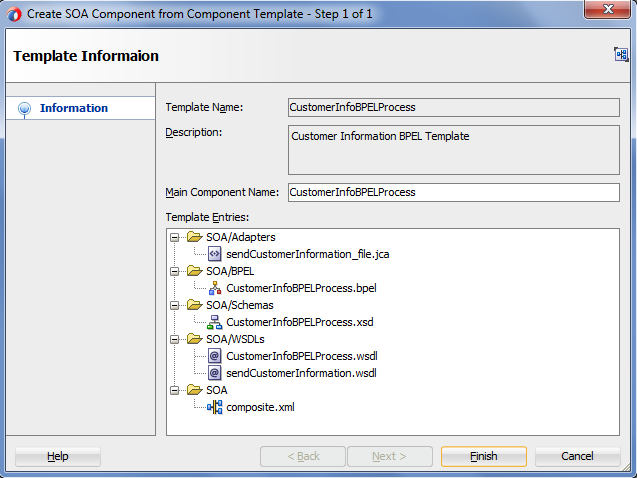Collapse the SOA/WSDLs tree node
The image size is (637, 478).
tap(175, 339)
